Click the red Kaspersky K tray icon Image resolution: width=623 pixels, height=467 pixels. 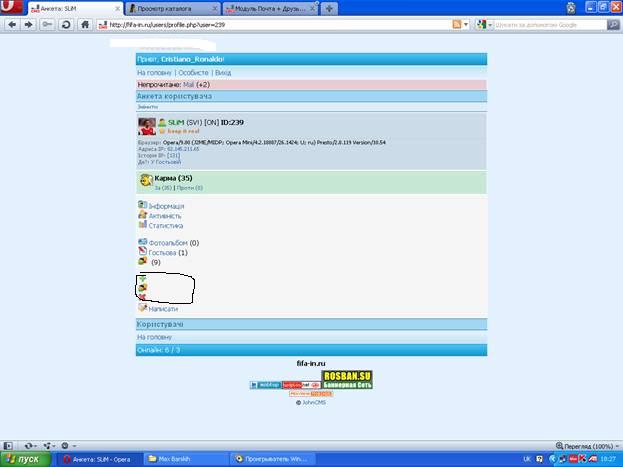click(582, 459)
